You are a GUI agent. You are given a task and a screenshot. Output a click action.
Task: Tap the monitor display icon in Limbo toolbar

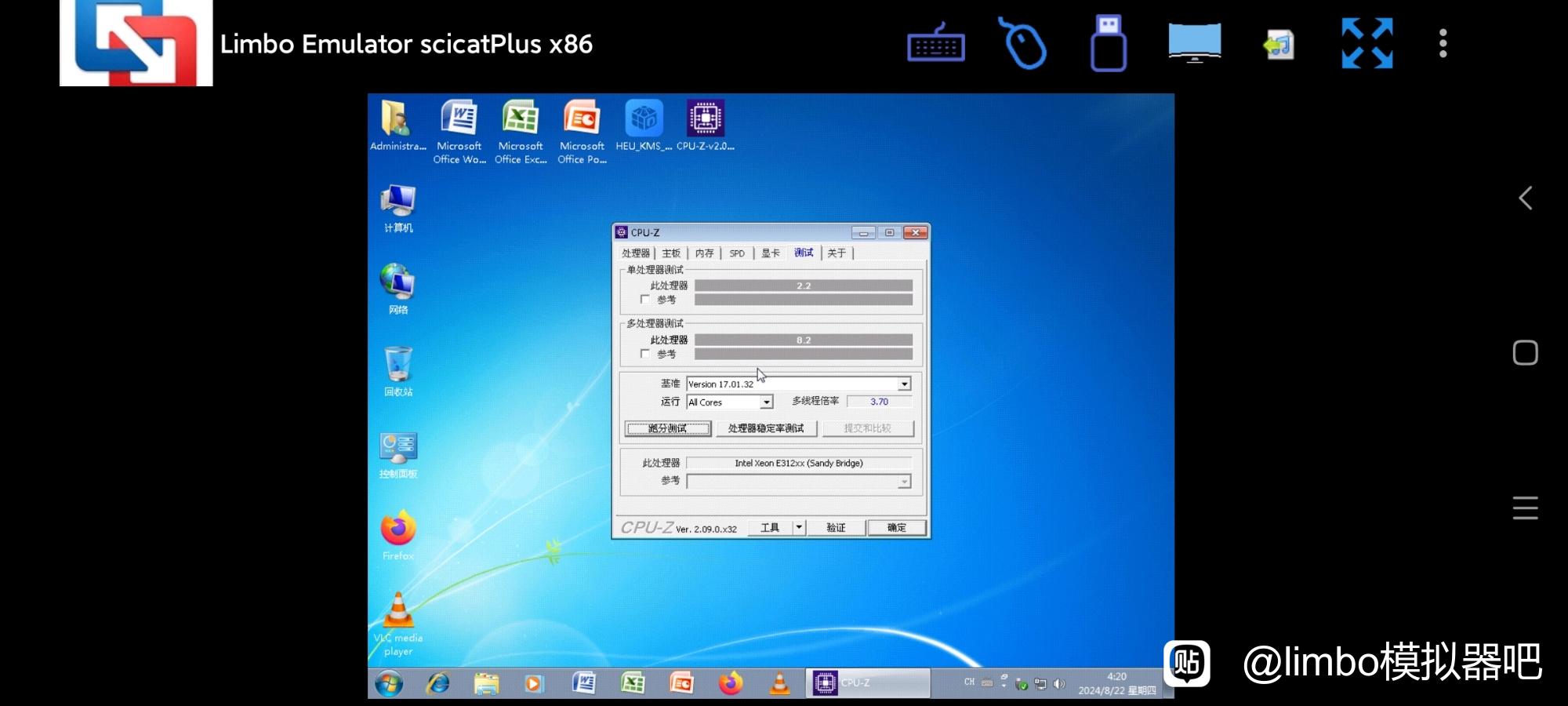(x=1194, y=42)
